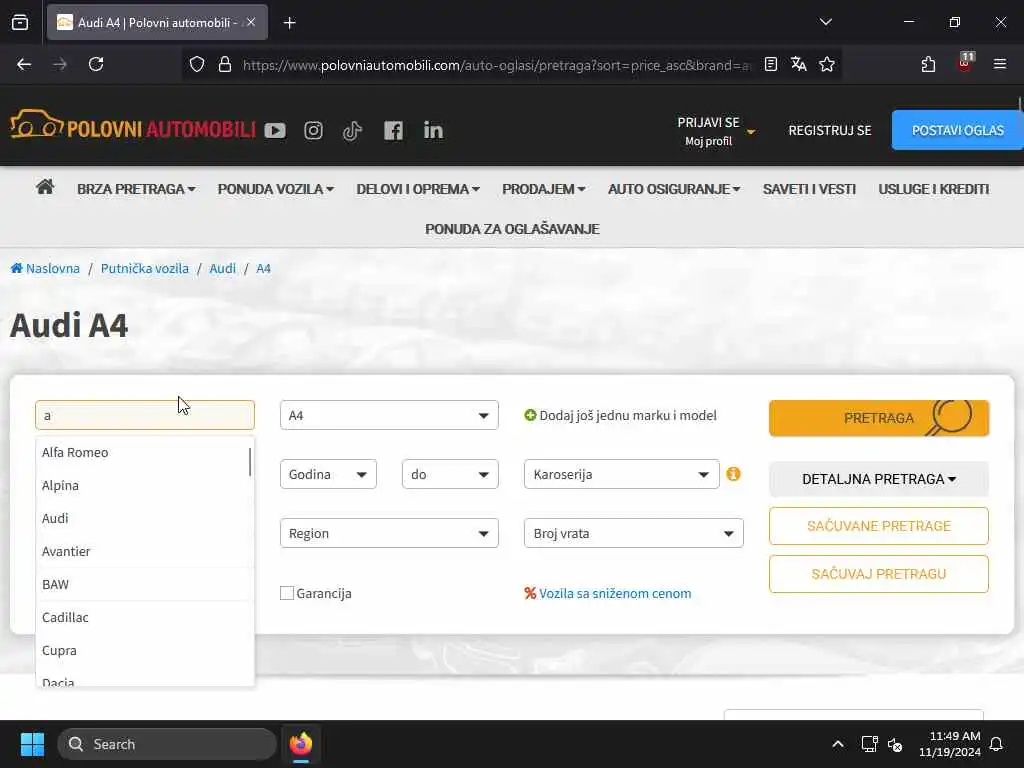This screenshot has width=1024, height=768.
Task: Enable the Garancija checkbox
Action: pyautogui.click(x=287, y=593)
